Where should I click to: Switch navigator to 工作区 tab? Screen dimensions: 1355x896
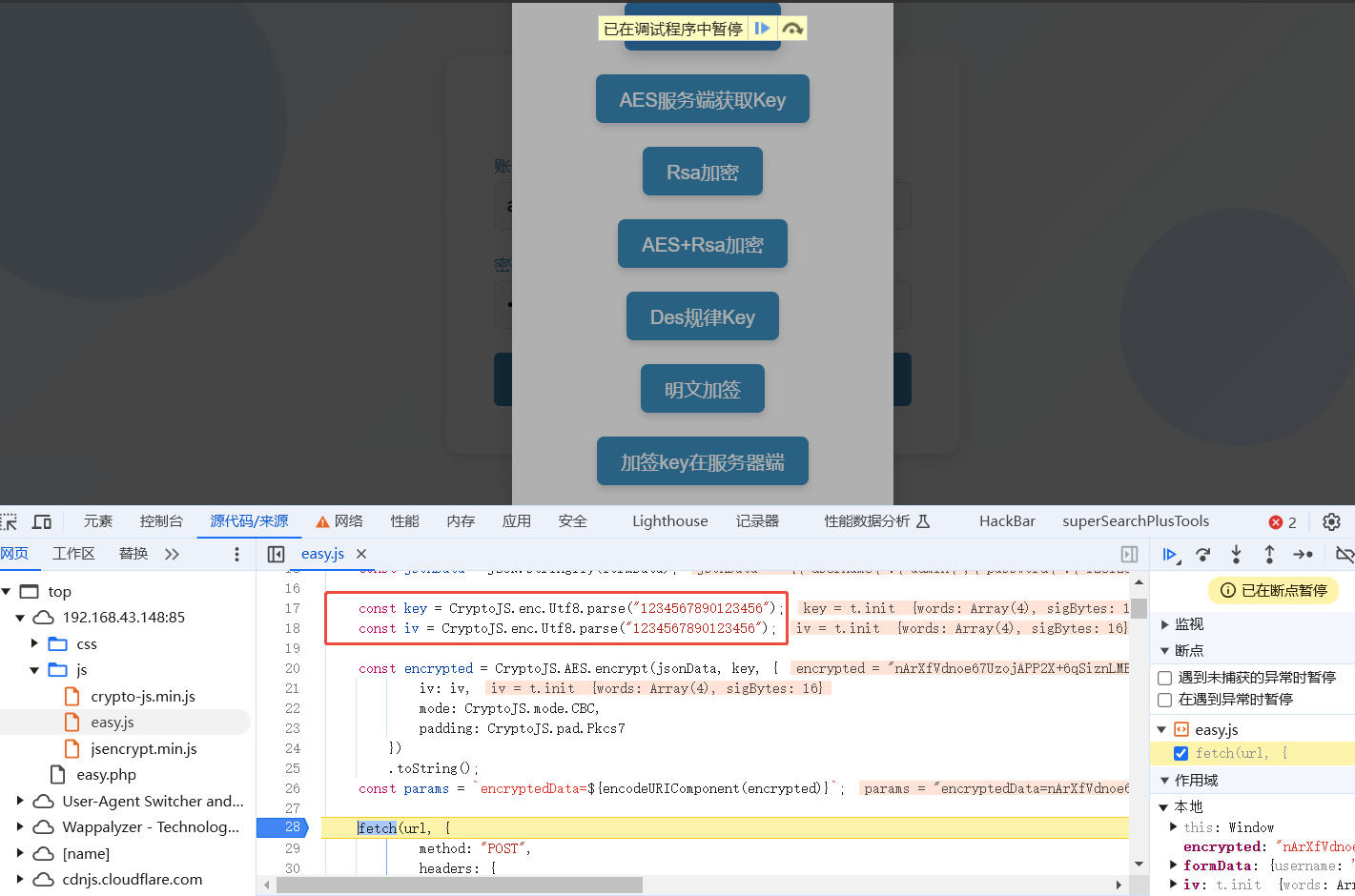pyautogui.click(x=73, y=554)
